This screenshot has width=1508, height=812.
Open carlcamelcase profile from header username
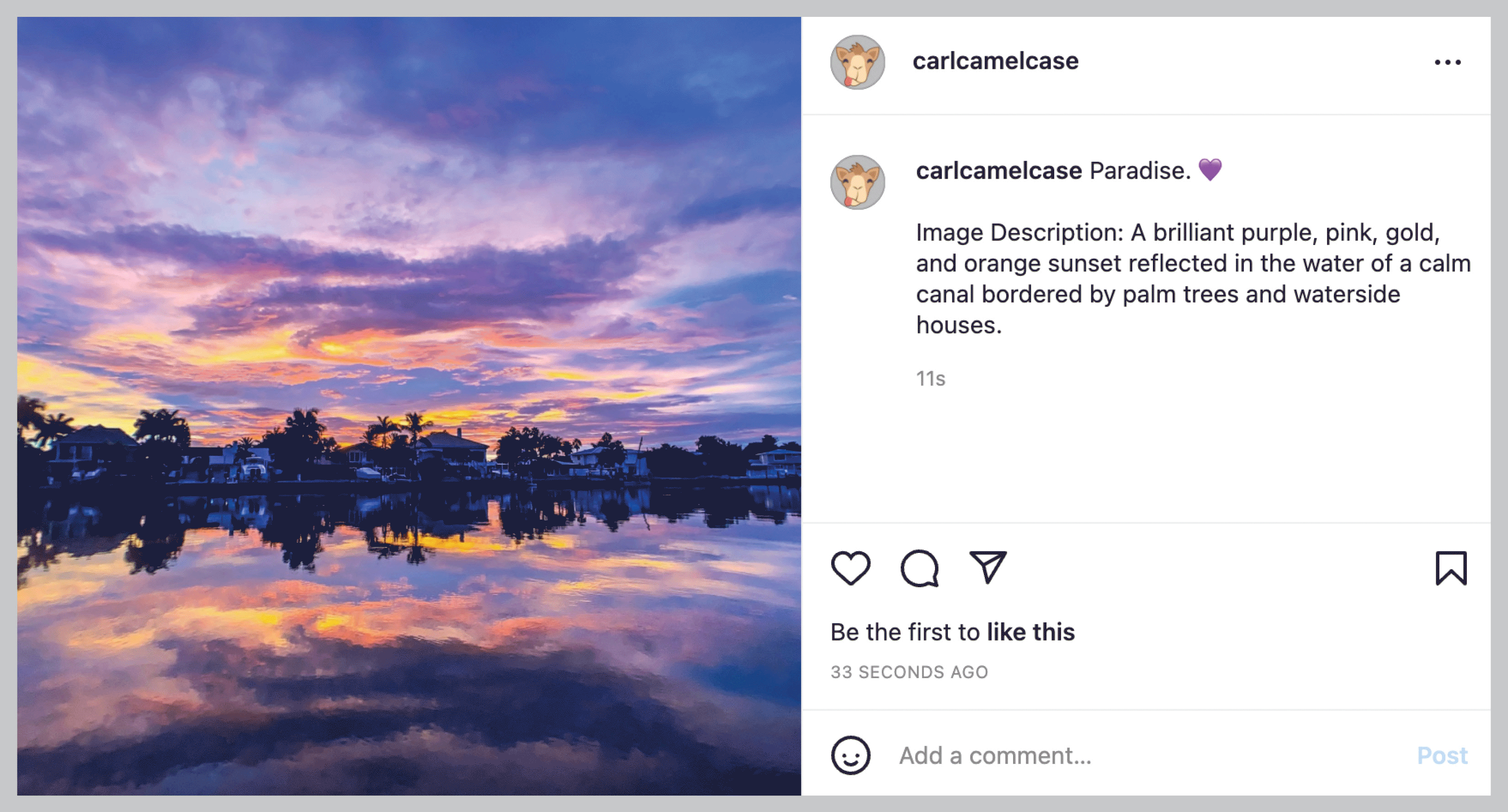coord(995,61)
